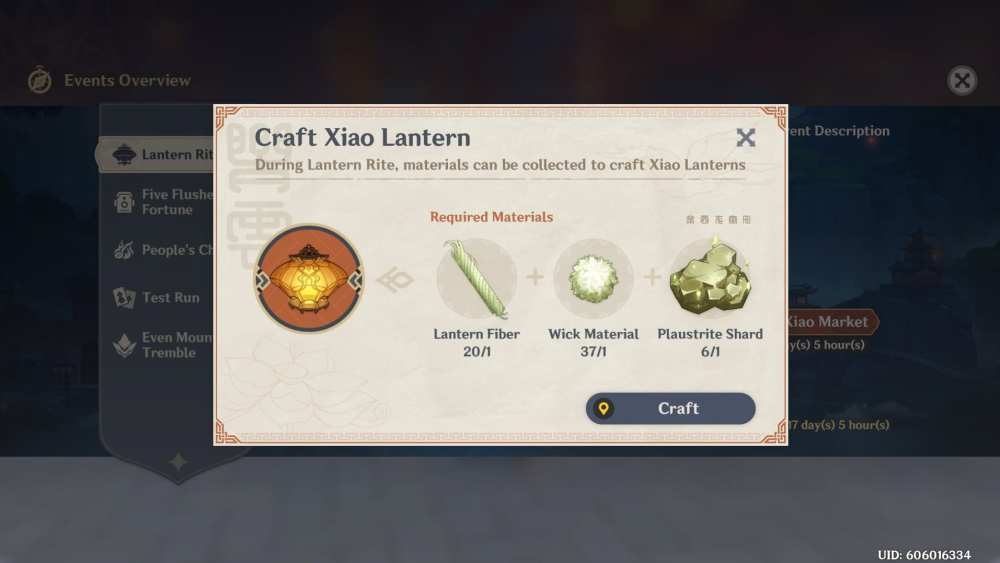Click the Test Run cards icon
1000x563 pixels.
point(124,297)
